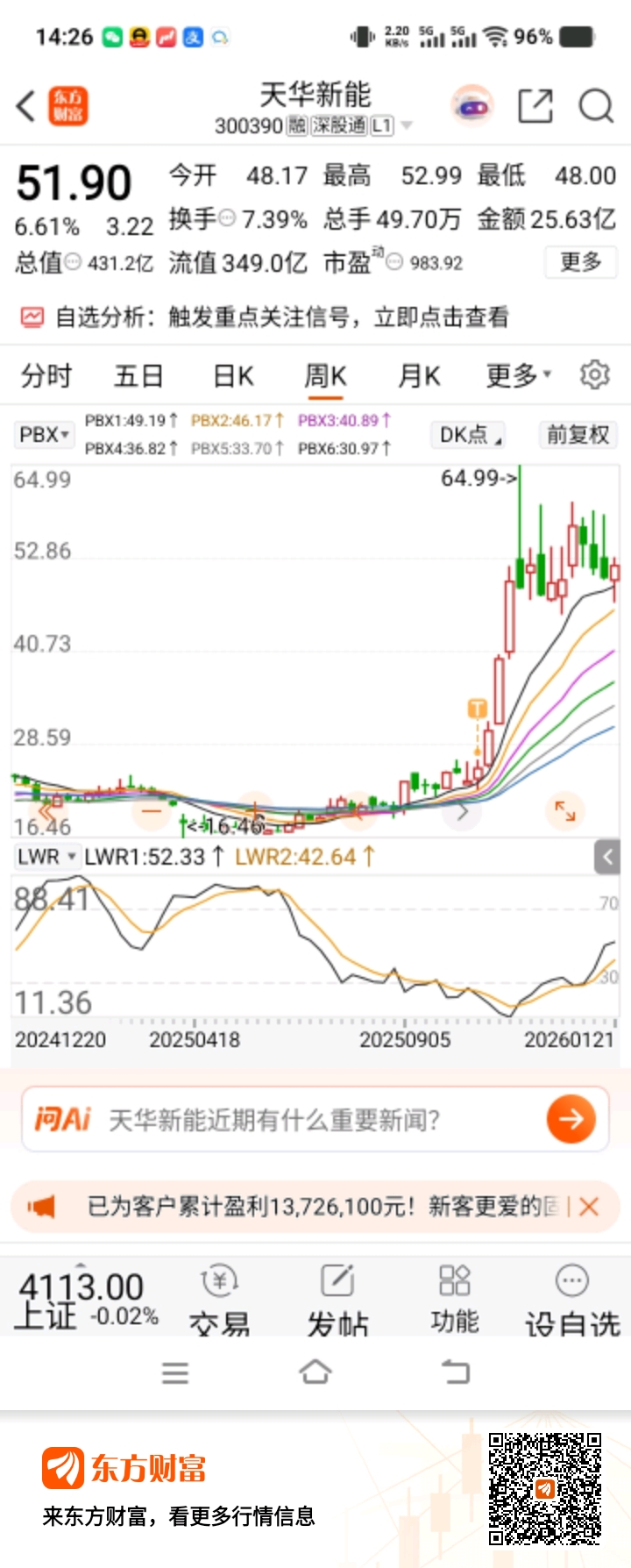Screen dimensions: 631x1568
Task: Close the profit announcement banner
Action: tap(589, 1207)
